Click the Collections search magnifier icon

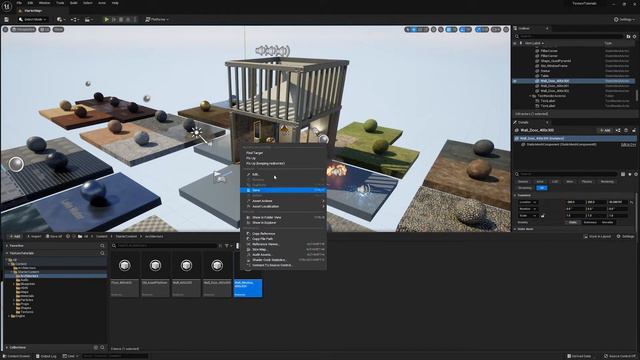click(102, 347)
